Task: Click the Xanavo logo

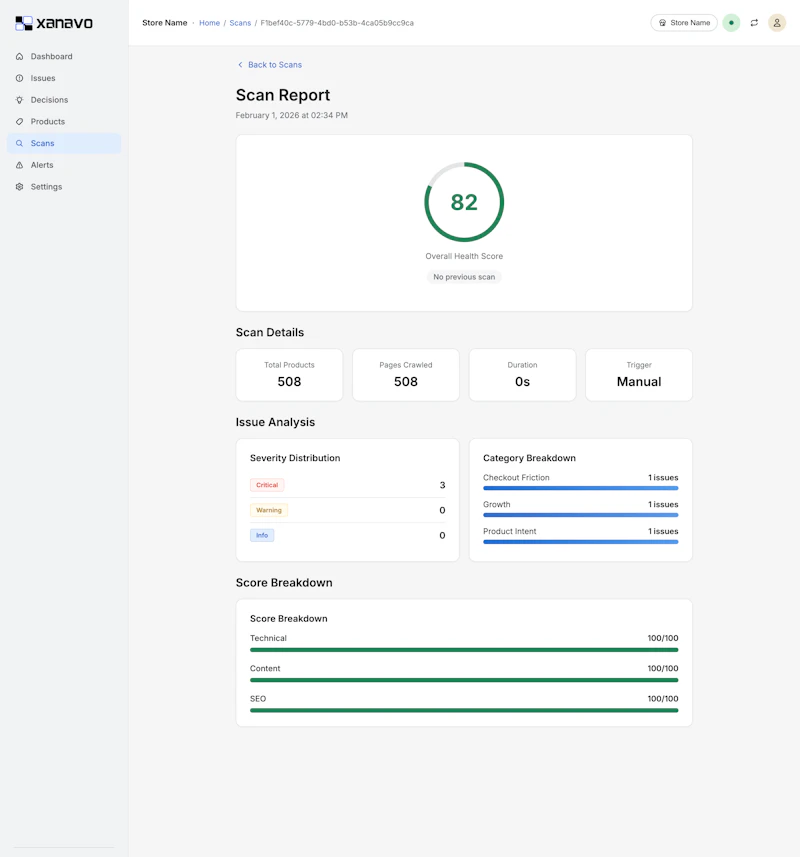Action: pyautogui.click(x=54, y=23)
